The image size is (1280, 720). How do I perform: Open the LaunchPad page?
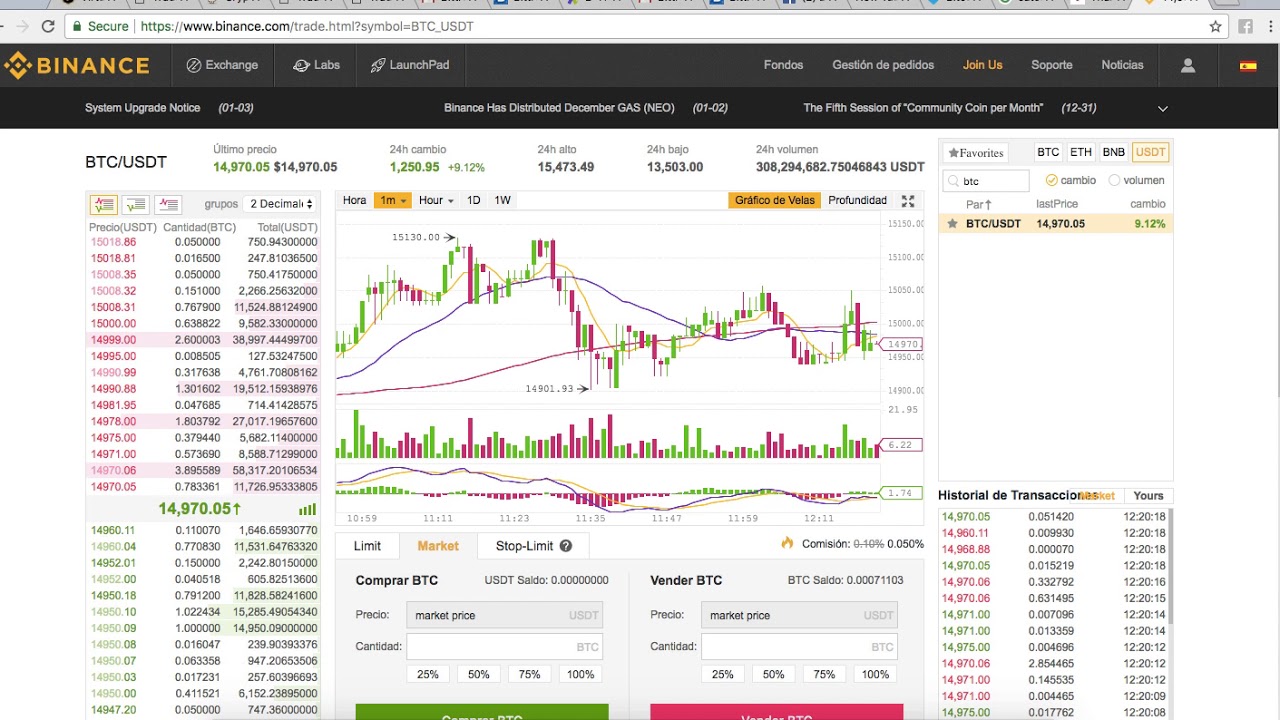tap(410, 65)
